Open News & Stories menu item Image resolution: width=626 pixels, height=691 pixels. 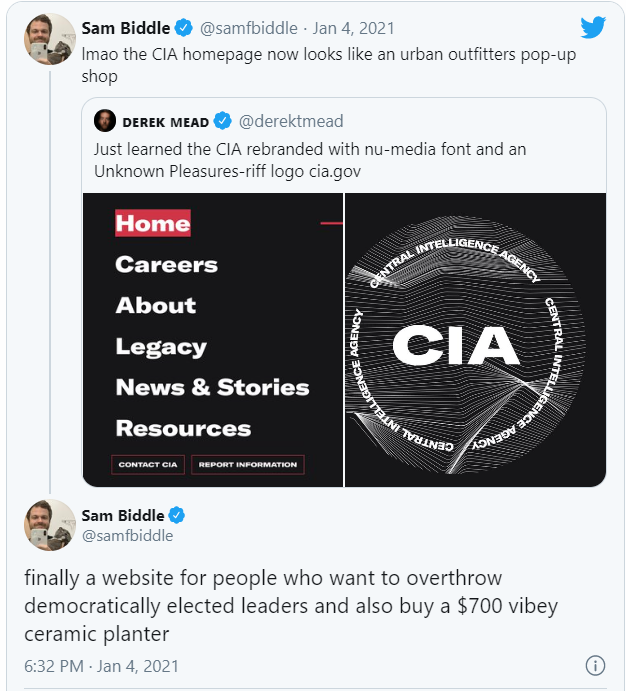pos(212,387)
